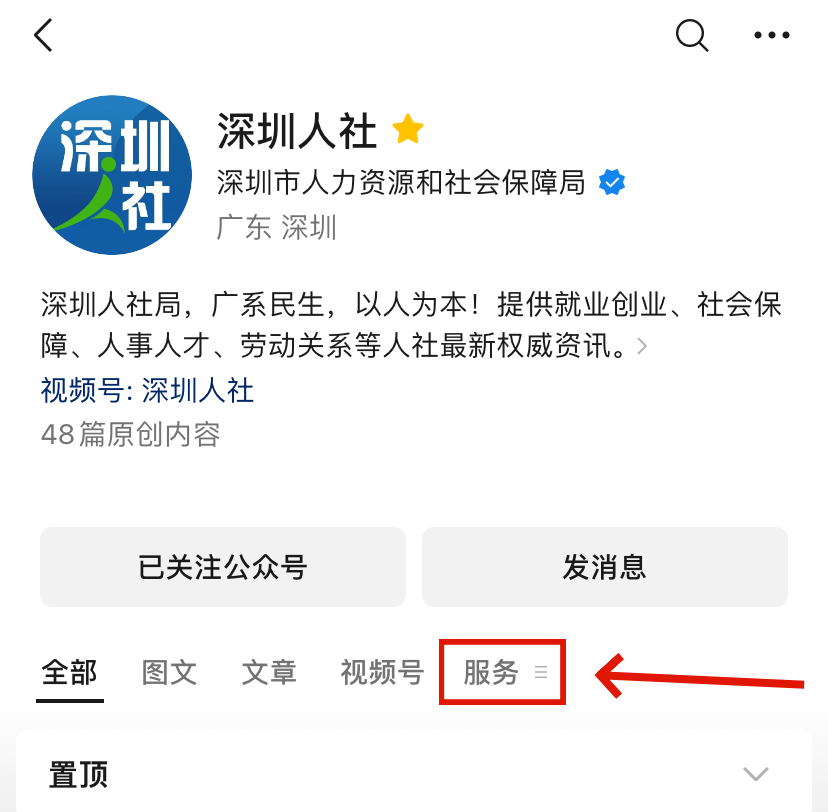Tap the list icon next to 服务

[541, 672]
